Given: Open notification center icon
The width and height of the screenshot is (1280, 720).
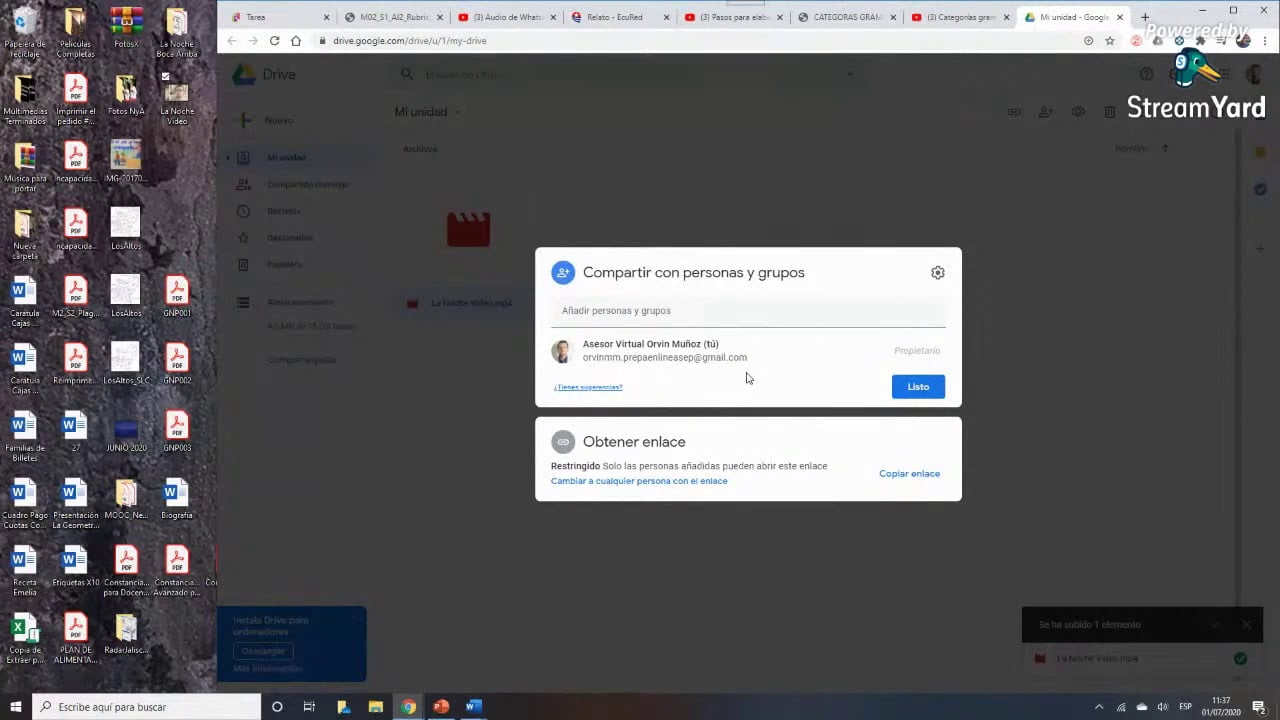Looking at the screenshot, I should pos(1259,707).
